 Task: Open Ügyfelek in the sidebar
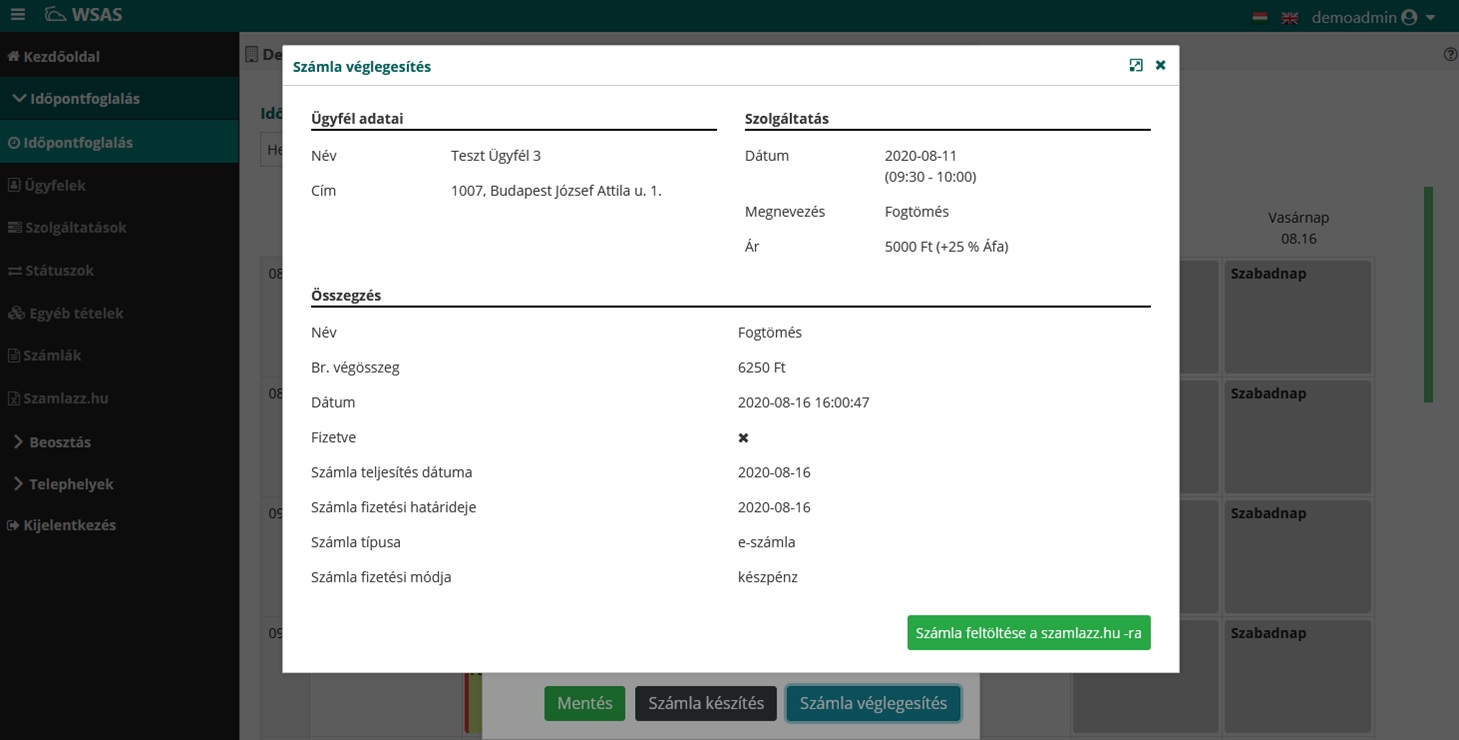[x=47, y=185]
